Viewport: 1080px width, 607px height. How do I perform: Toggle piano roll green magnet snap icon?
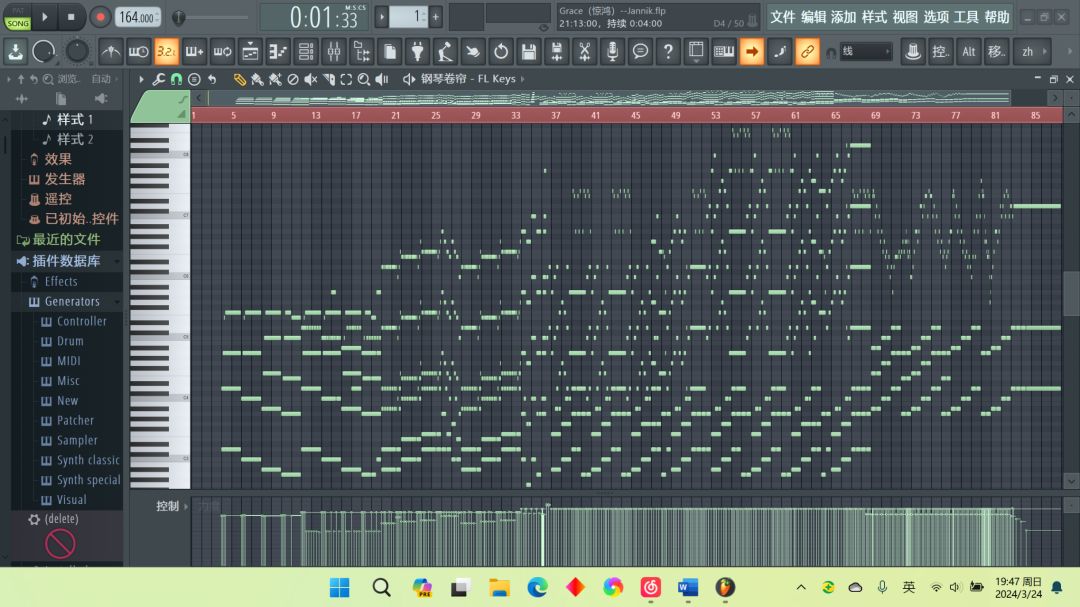point(176,79)
